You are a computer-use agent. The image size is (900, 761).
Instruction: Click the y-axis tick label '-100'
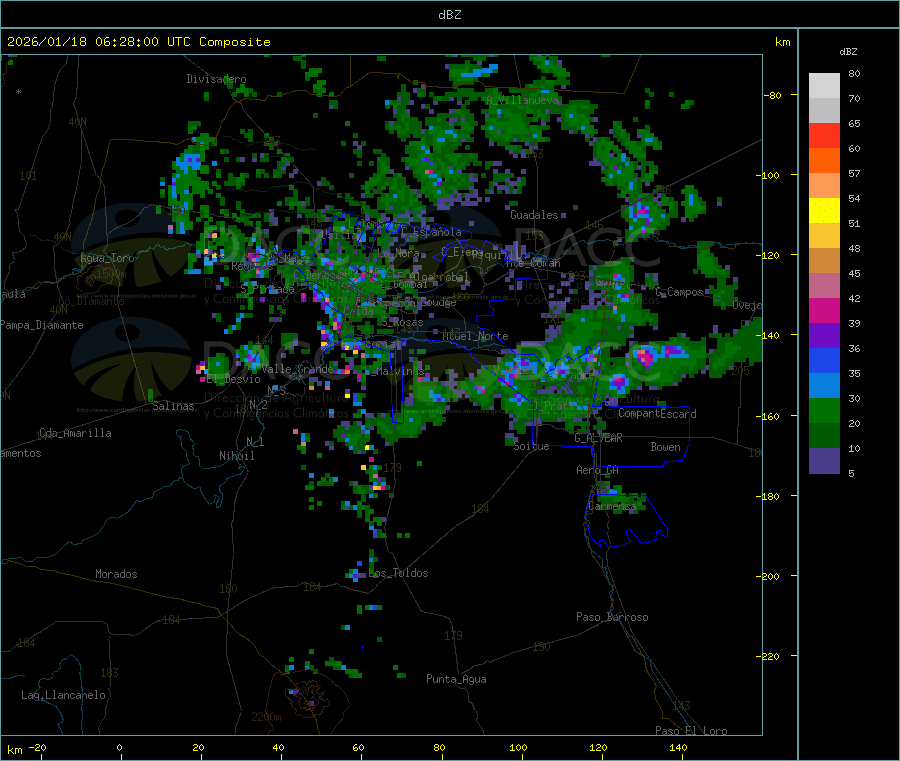(x=767, y=176)
